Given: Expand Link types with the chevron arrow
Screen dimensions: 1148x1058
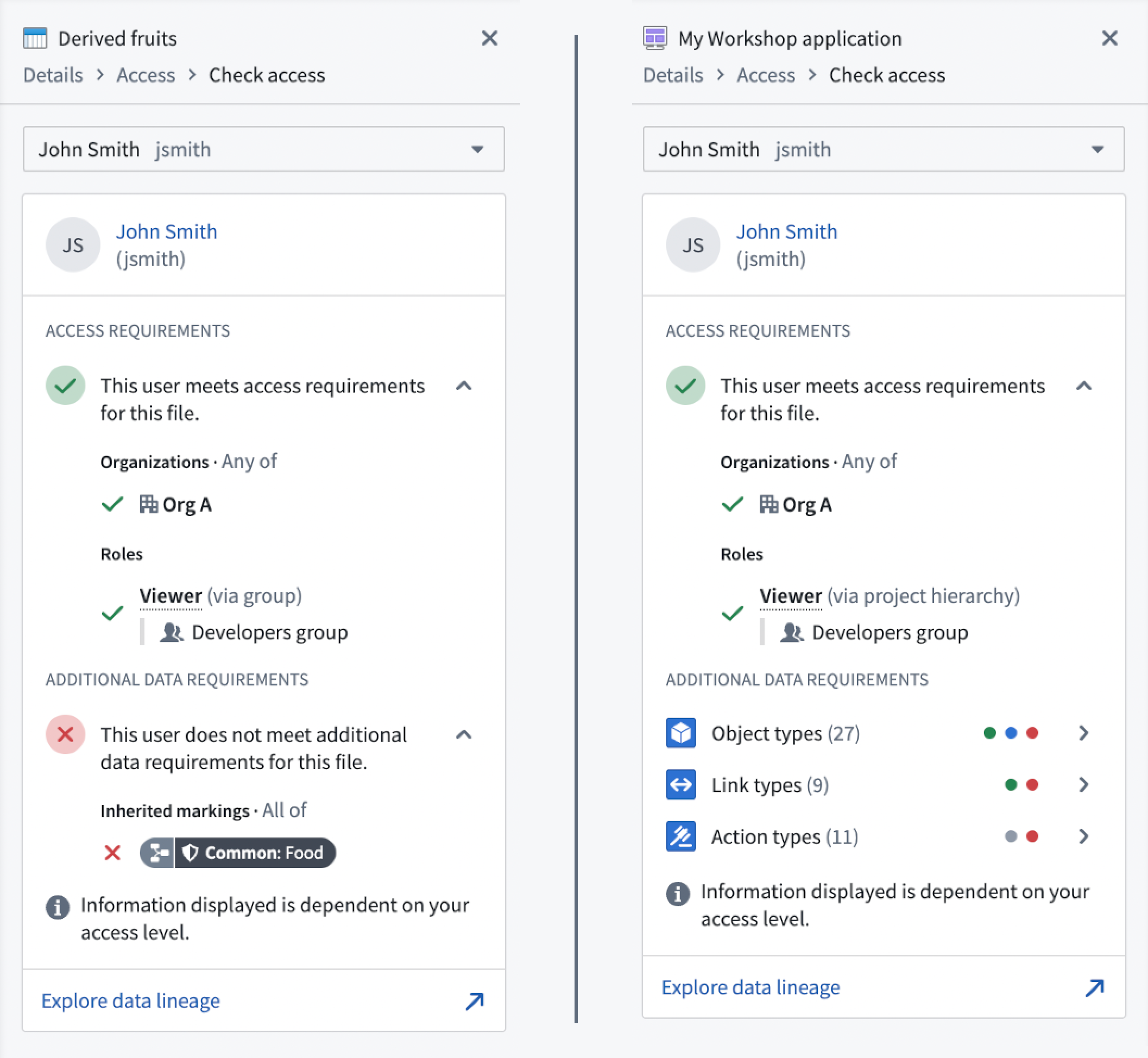Looking at the screenshot, I should (1083, 784).
